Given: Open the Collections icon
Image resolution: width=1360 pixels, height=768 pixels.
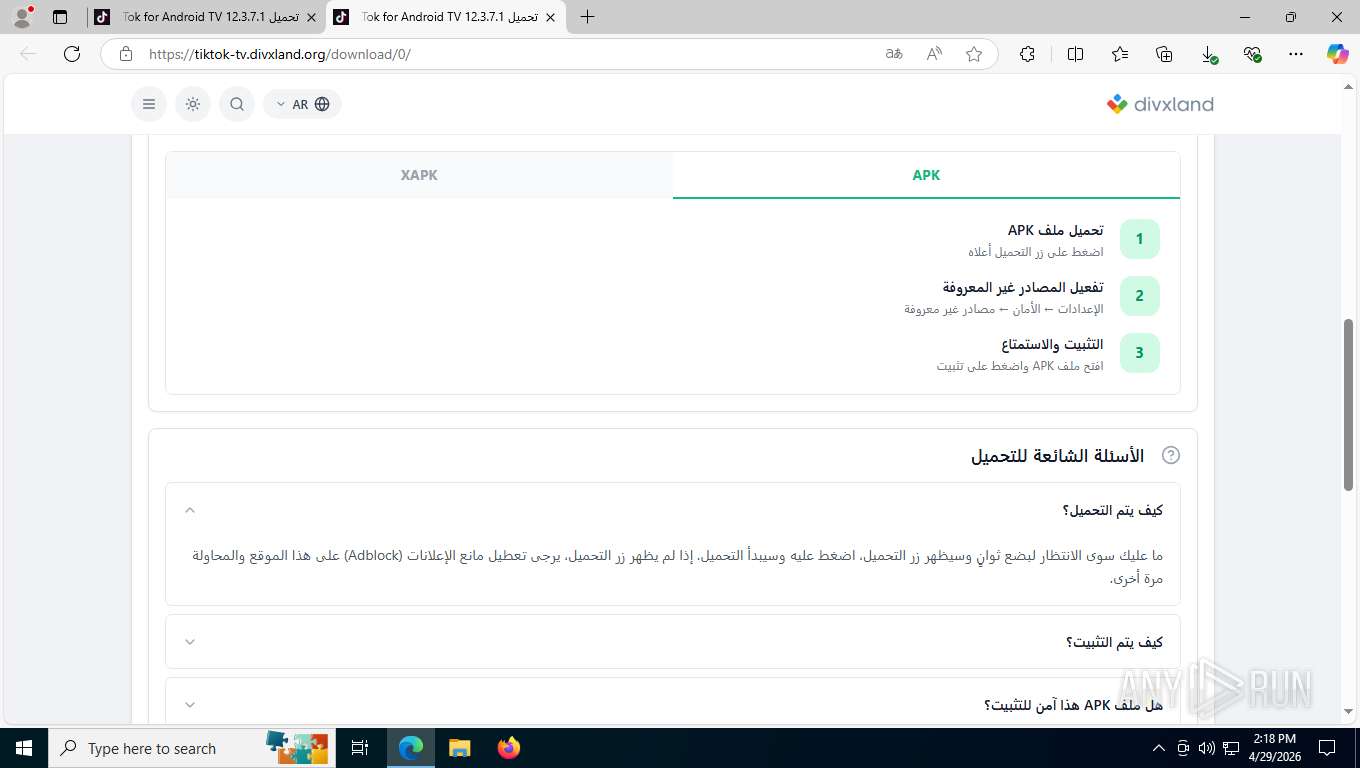Looking at the screenshot, I should coord(1164,54).
